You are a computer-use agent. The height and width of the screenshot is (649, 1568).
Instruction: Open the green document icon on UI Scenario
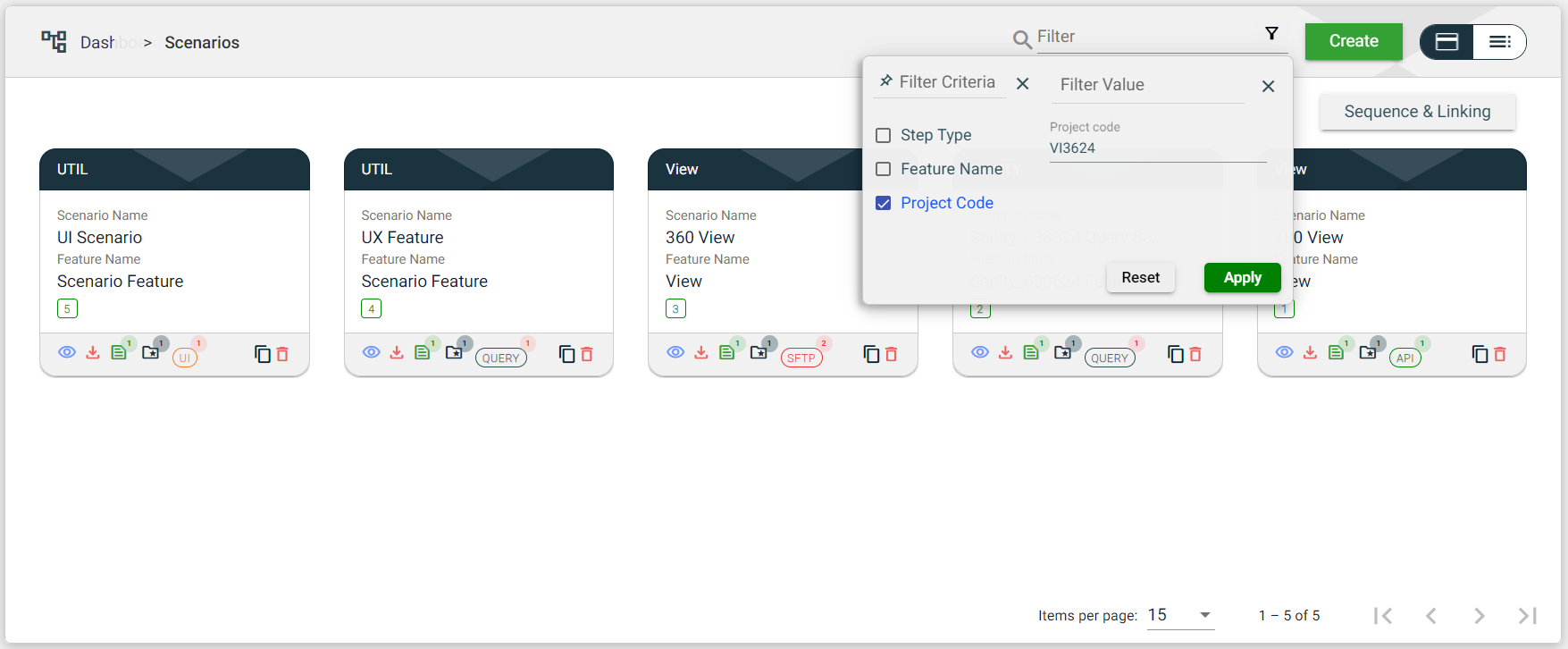tap(118, 353)
